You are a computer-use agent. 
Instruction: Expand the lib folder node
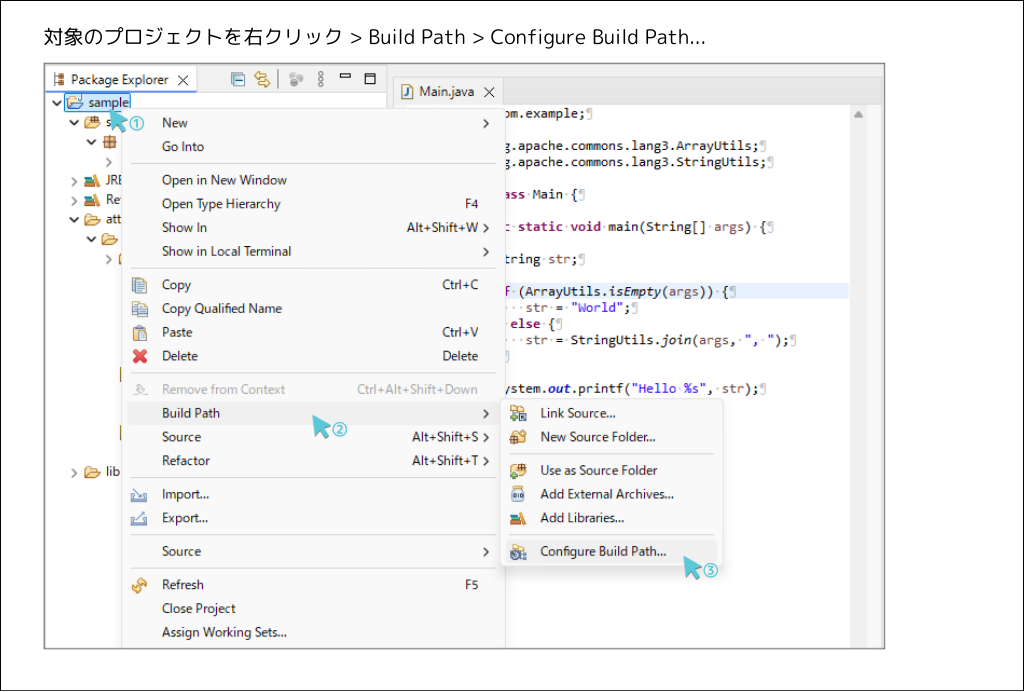(x=74, y=473)
